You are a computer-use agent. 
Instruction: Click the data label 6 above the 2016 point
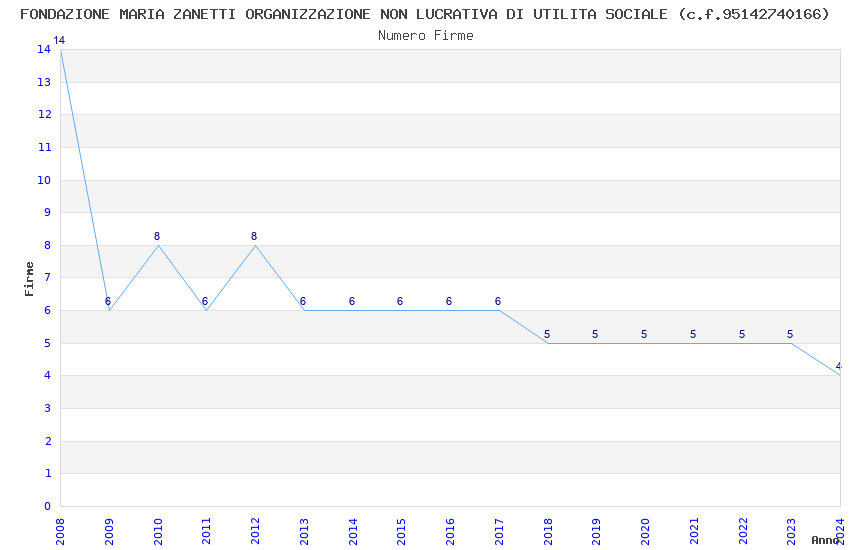point(449,301)
